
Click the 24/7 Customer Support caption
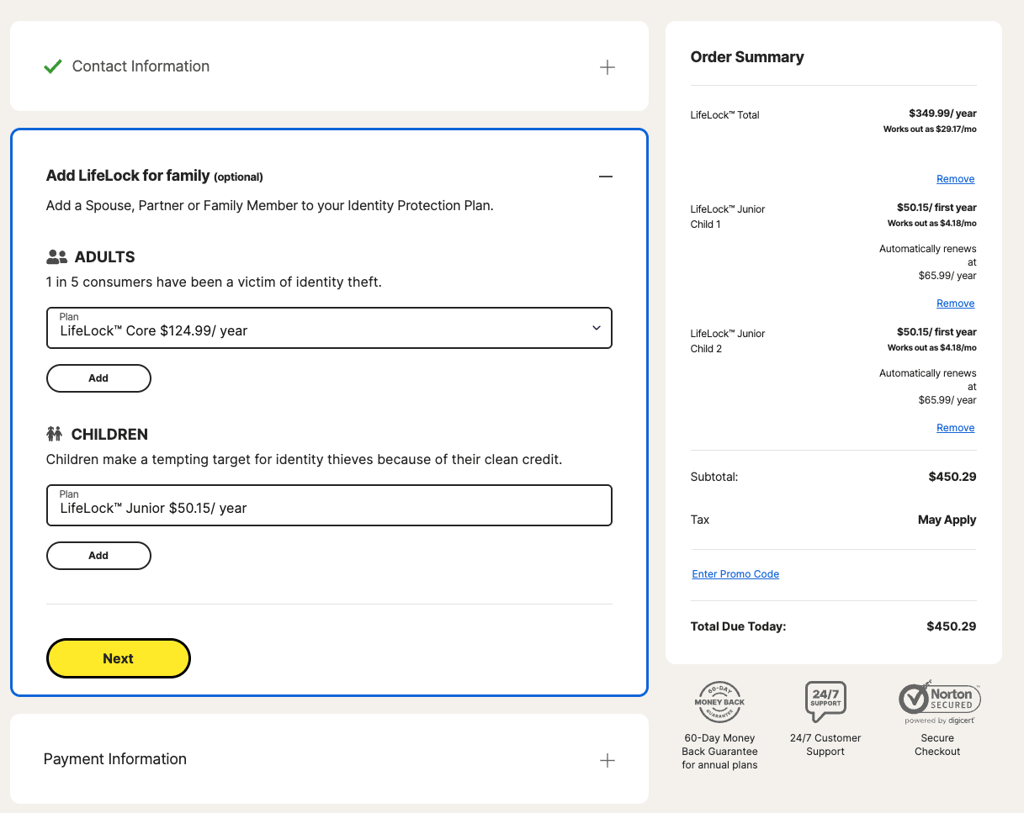[825, 744]
